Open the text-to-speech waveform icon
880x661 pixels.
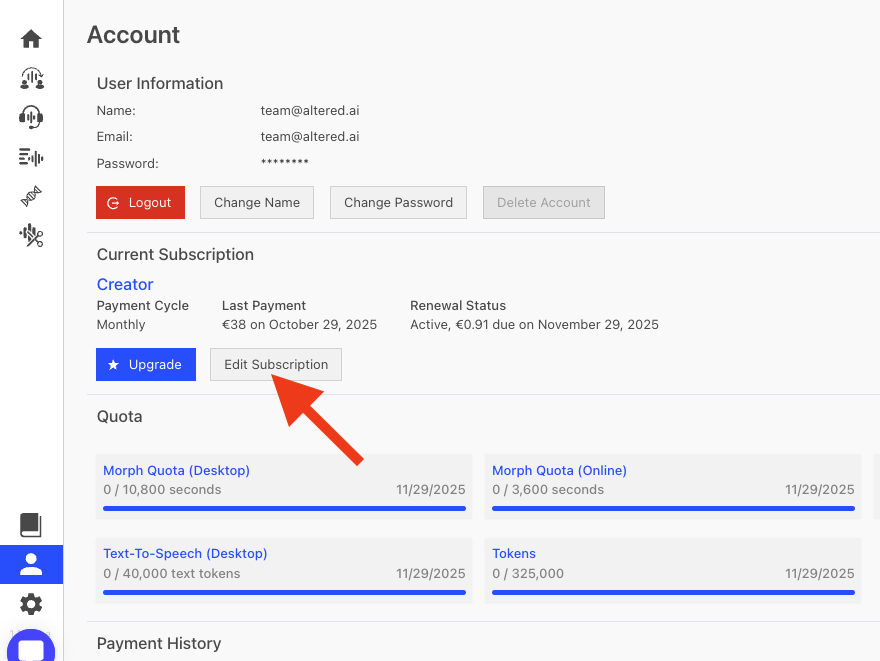(x=31, y=157)
